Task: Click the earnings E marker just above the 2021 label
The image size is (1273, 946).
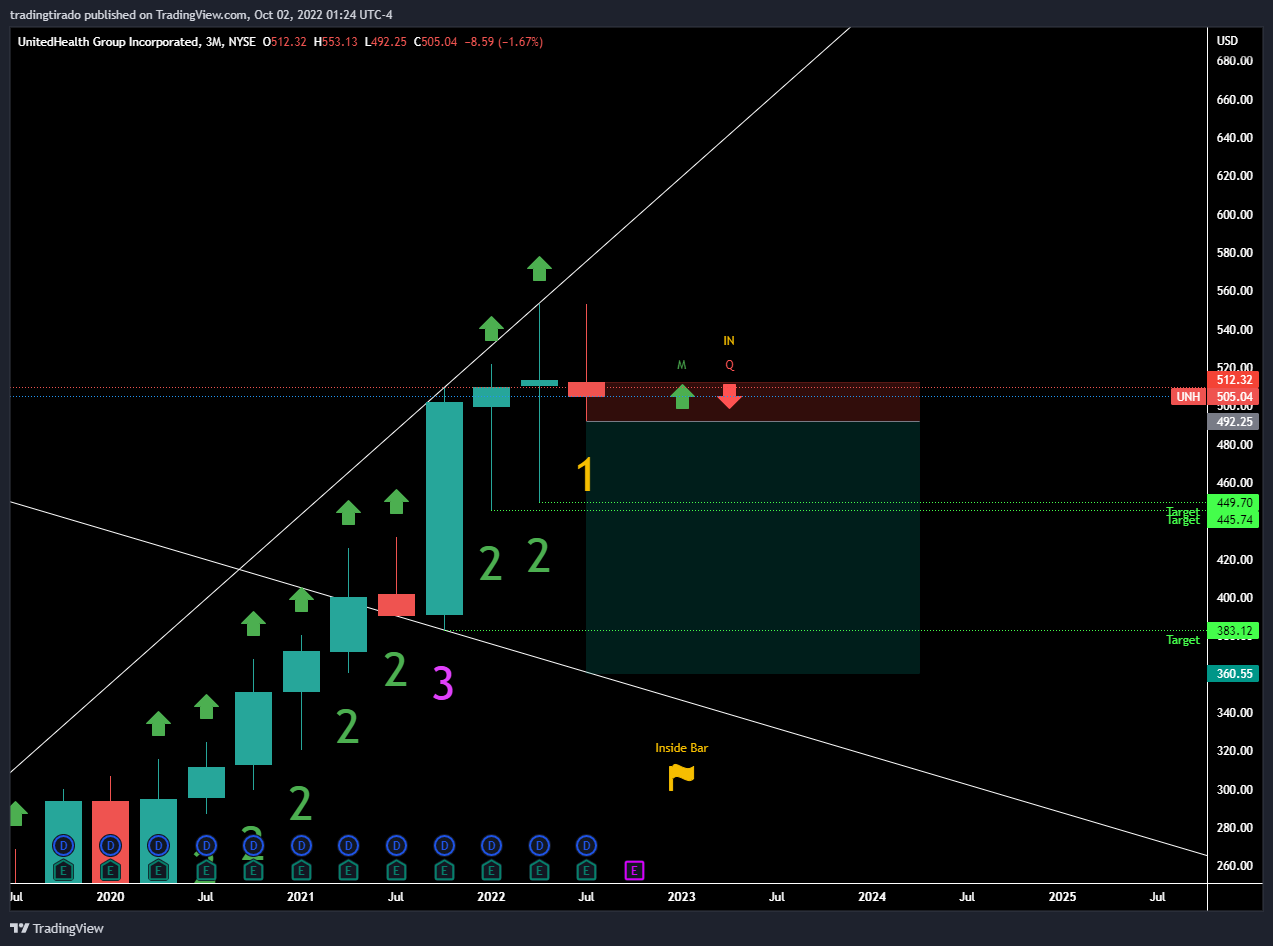Action: (x=300, y=870)
